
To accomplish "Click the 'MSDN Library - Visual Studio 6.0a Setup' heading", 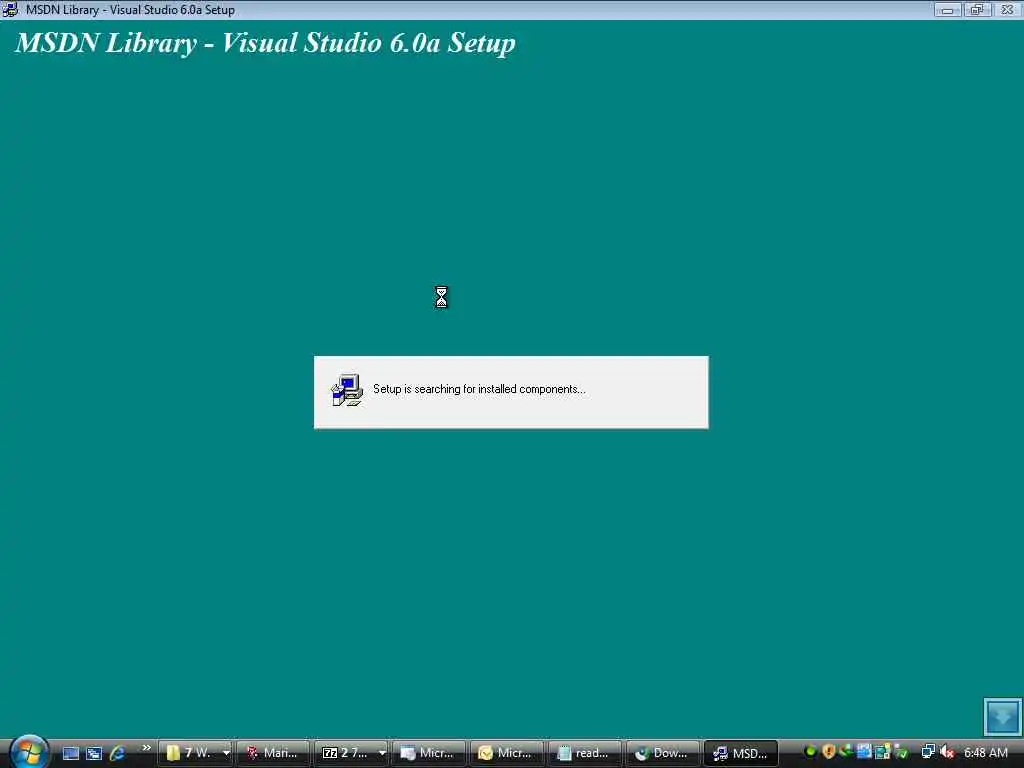I will tap(265, 43).
